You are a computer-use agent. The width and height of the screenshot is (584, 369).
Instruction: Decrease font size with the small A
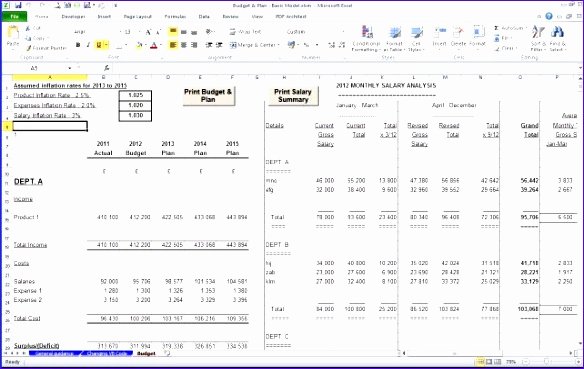158,32
